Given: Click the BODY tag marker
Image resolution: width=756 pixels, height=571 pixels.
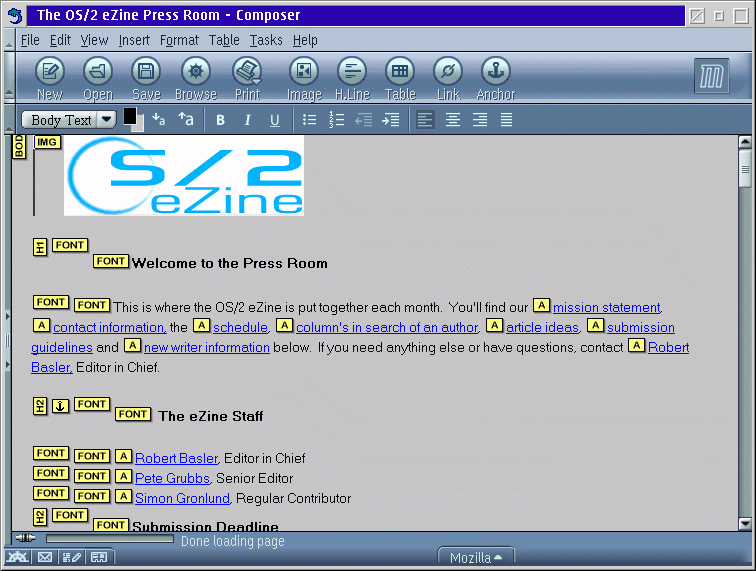Looking at the screenshot, I should (x=19, y=146).
